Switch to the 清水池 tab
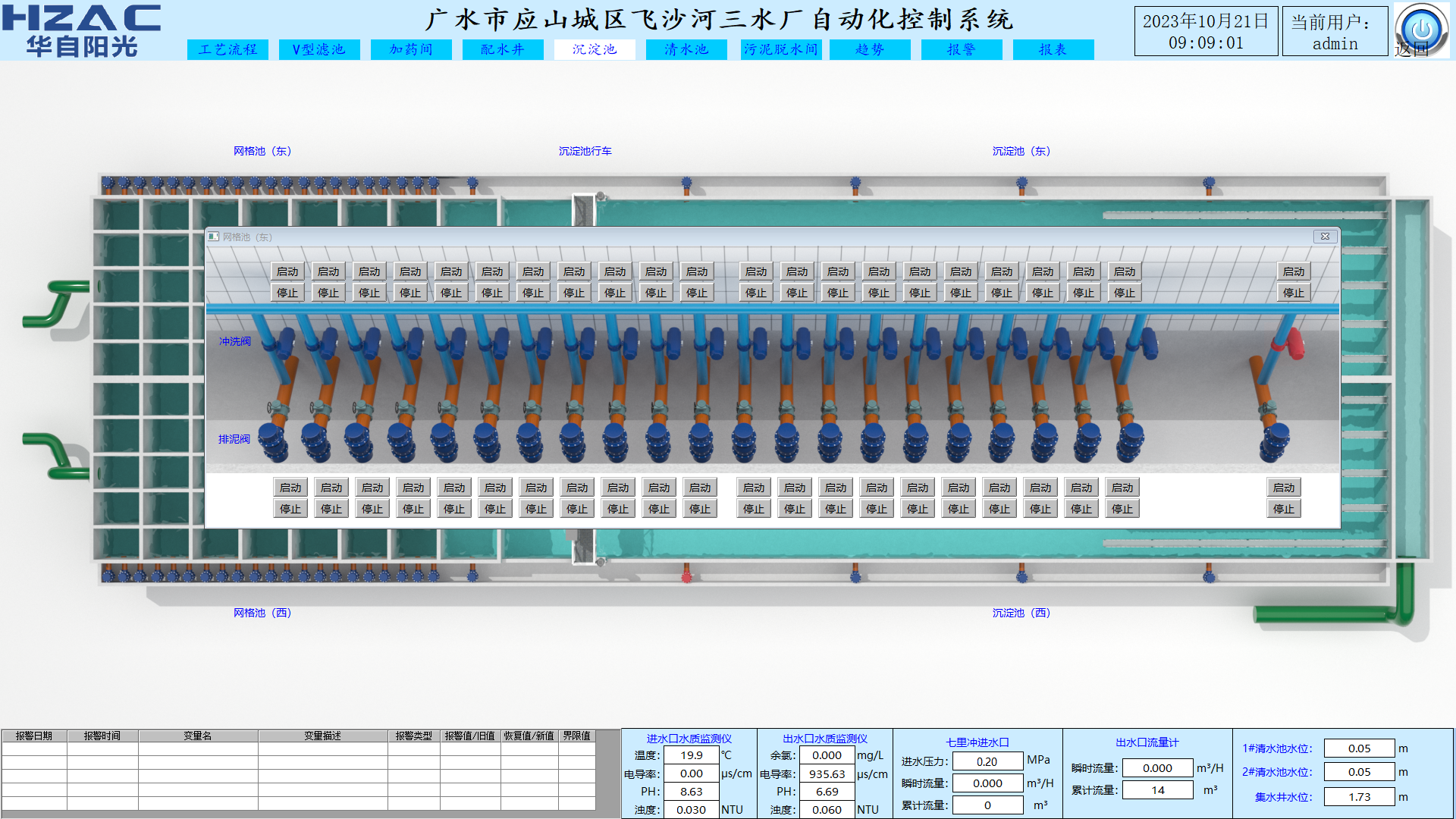The image size is (1456, 819). coord(686,49)
